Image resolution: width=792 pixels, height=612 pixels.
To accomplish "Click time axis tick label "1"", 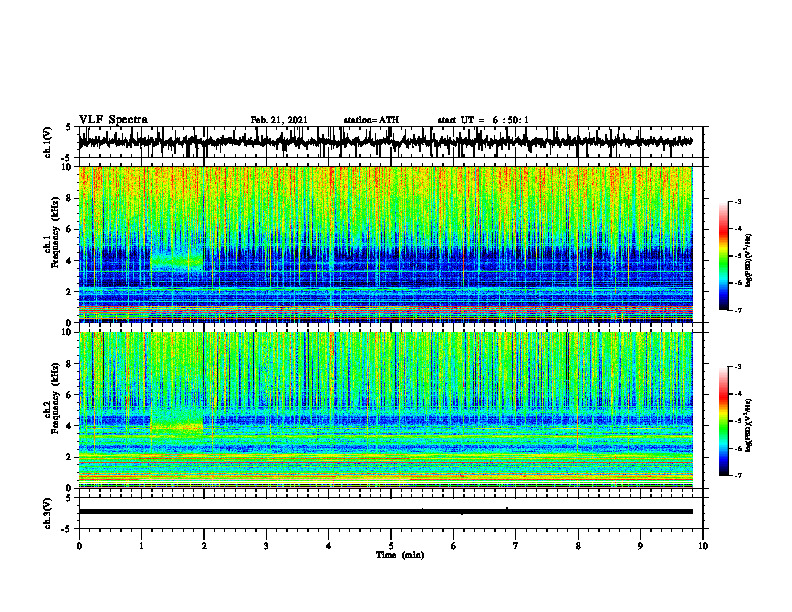I will coord(141,546).
